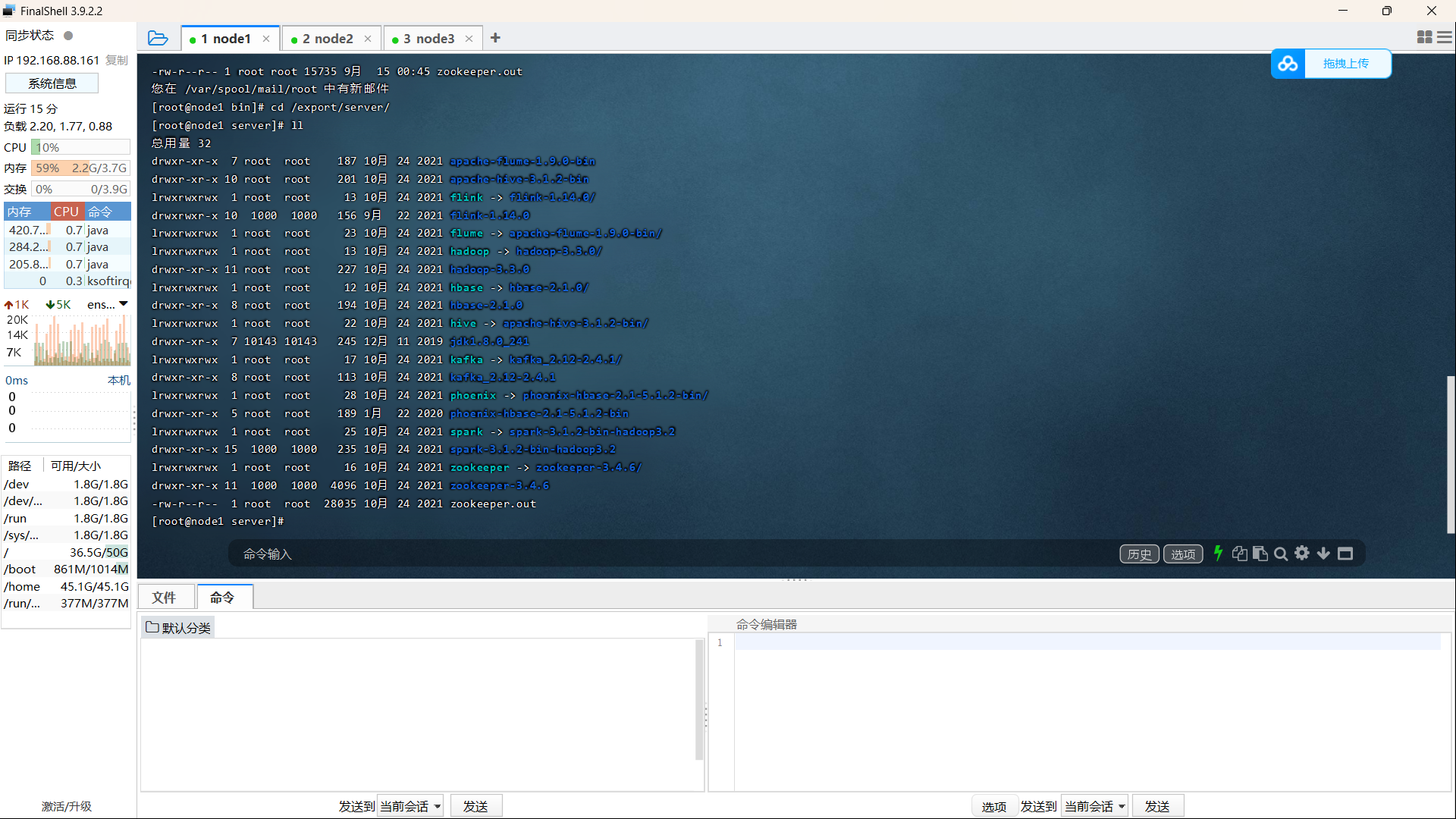
Task: Expand right 发送到 当前会话 dropdown in editor
Action: [1095, 806]
